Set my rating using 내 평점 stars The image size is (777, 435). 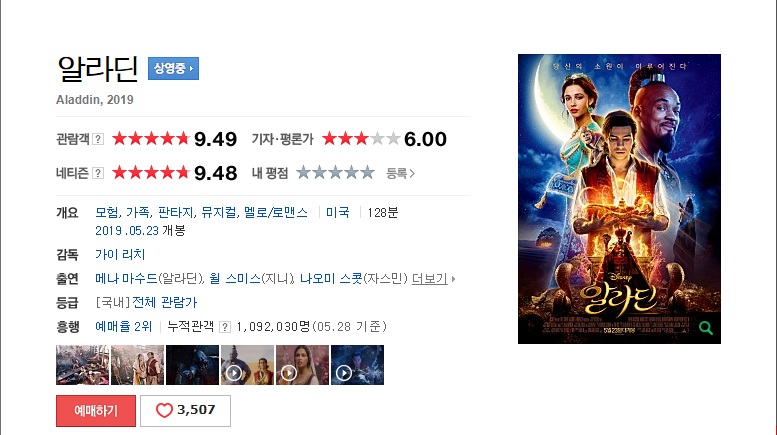pyautogui.click(x=335, y=173)
